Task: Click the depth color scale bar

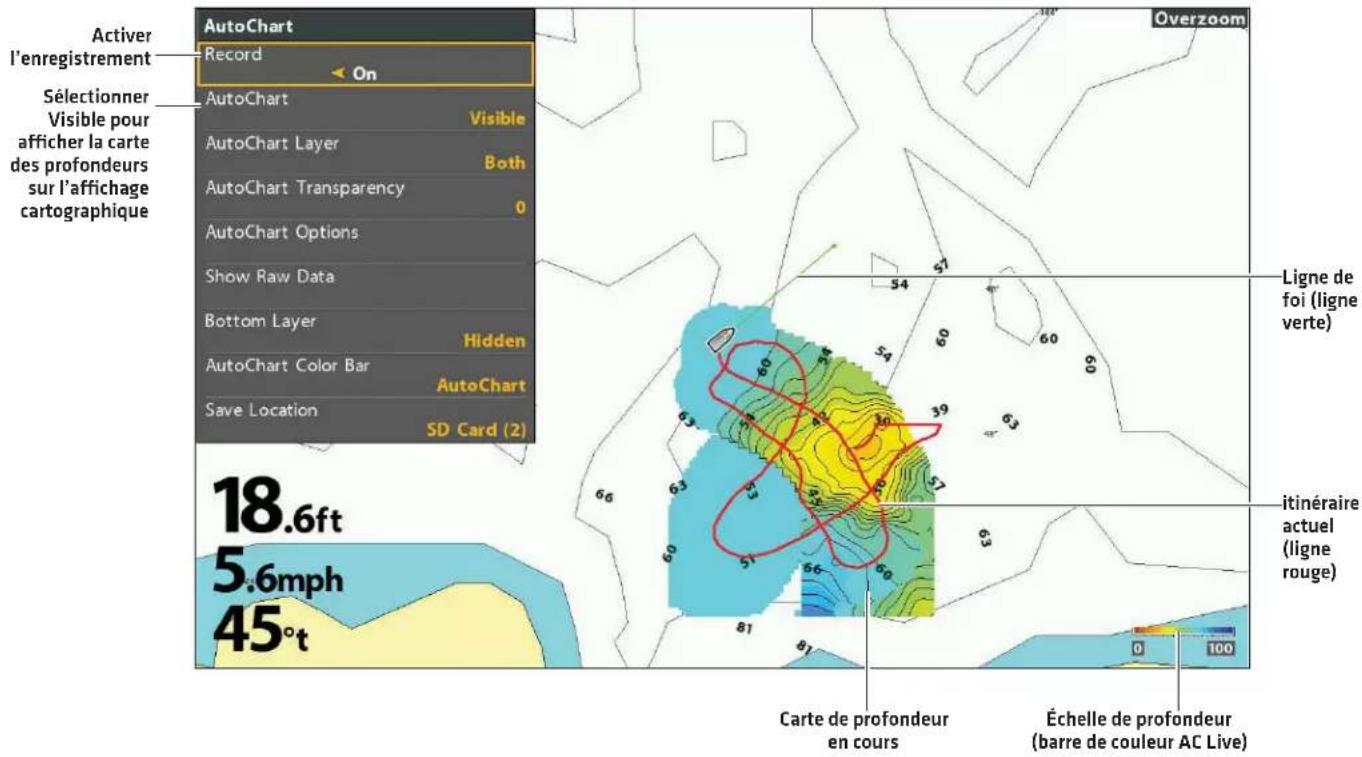Action: tap(1184, 632)
